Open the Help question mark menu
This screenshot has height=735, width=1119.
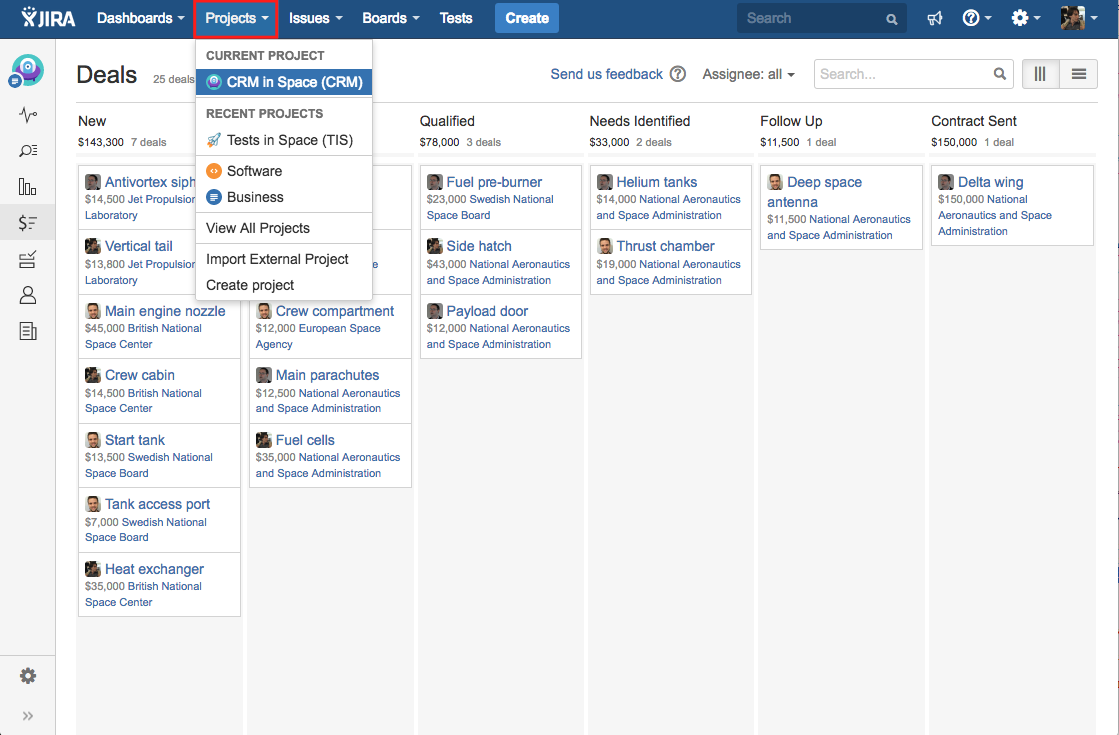click(x=976, y=19)
